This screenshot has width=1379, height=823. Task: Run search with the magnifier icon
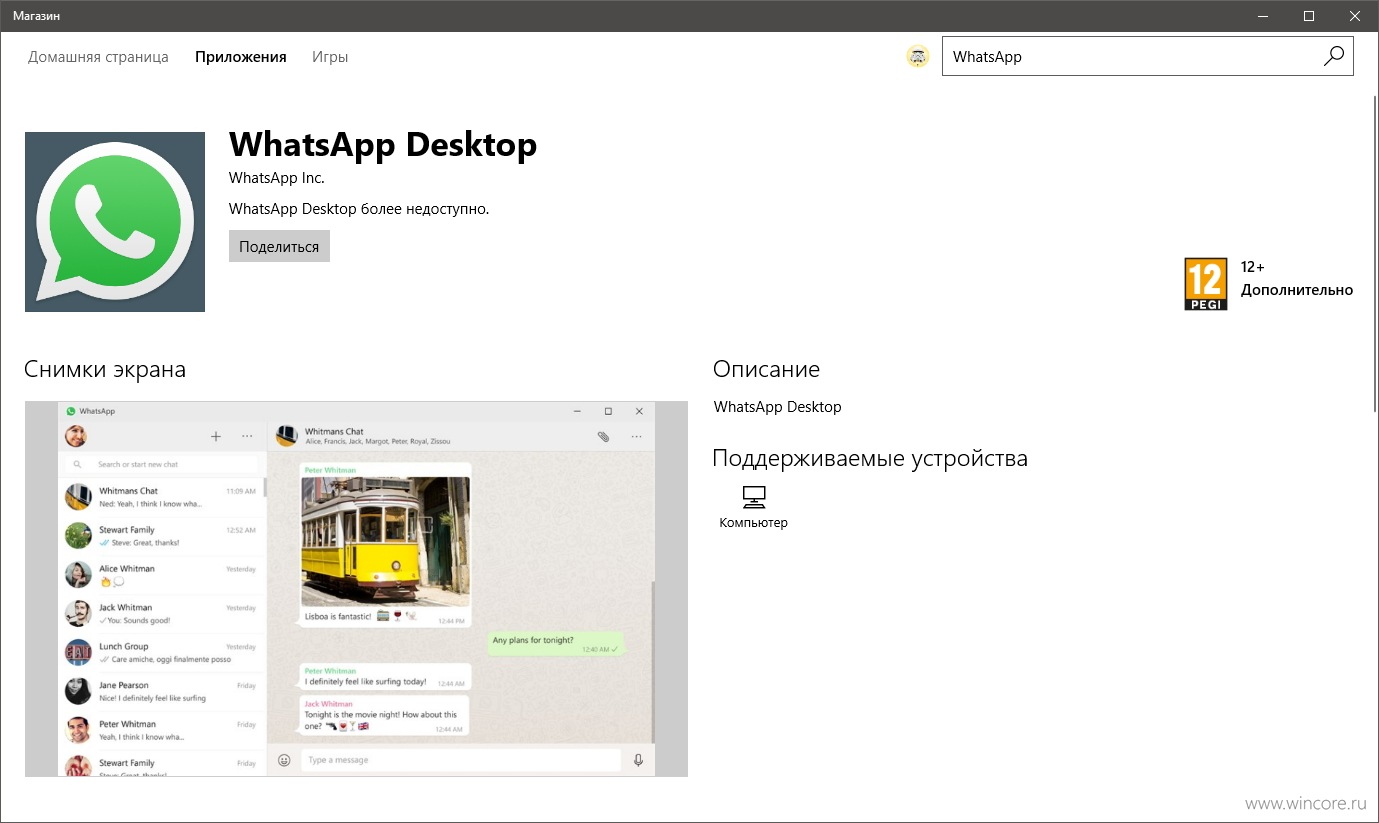(x=1334, y=57)
